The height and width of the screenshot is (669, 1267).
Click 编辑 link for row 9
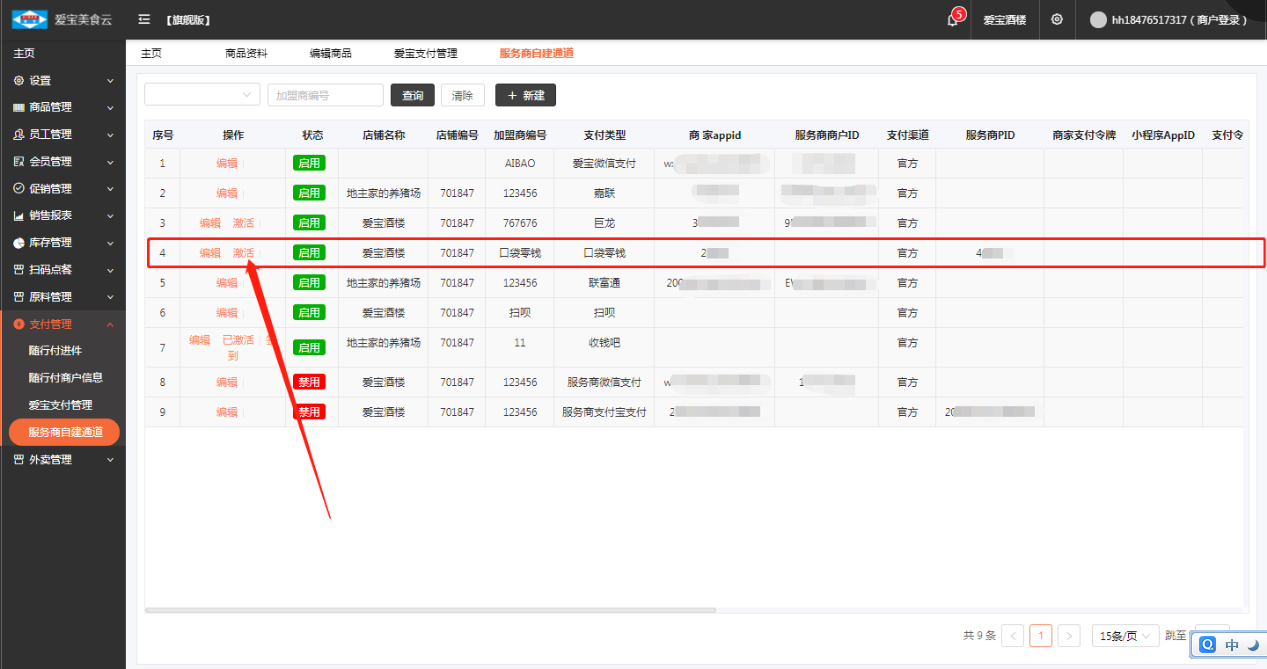(227, 412)
